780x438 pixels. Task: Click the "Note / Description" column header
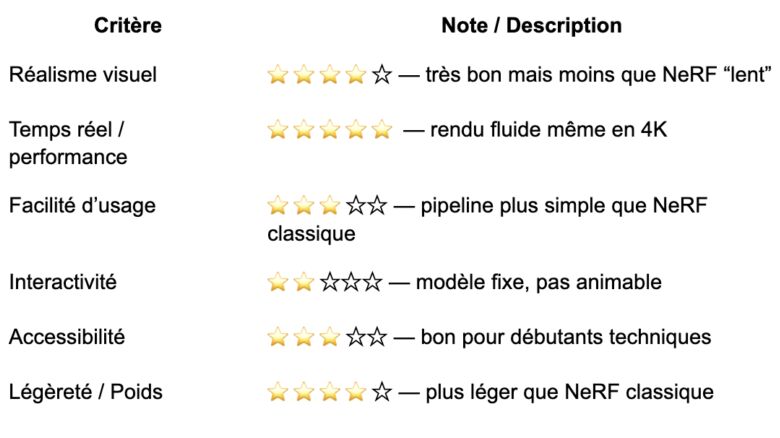click(531, 26)
